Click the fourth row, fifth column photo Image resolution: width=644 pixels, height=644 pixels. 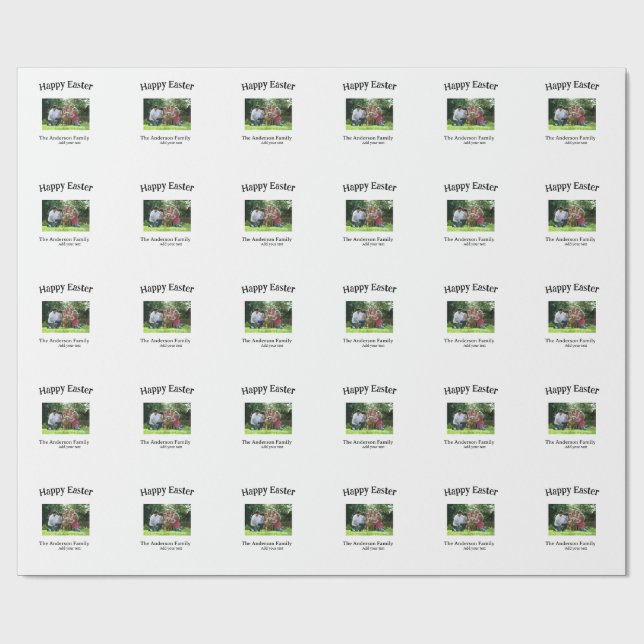(x=470, y=417)
